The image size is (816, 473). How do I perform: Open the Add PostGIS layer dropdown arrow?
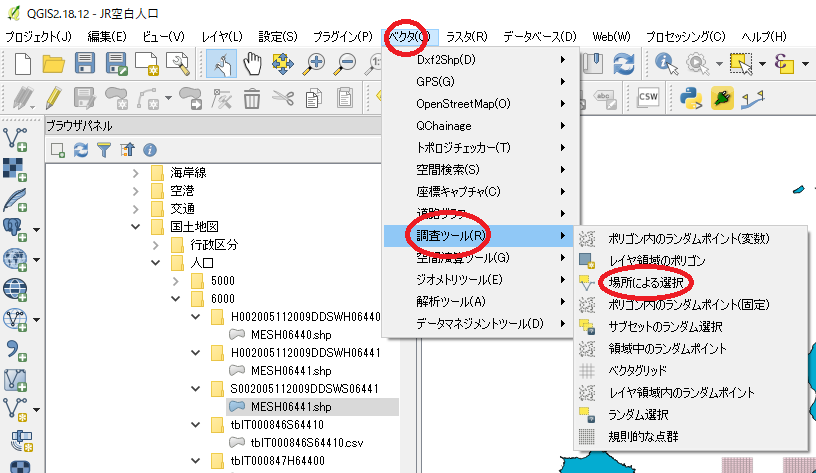point(36,229)
